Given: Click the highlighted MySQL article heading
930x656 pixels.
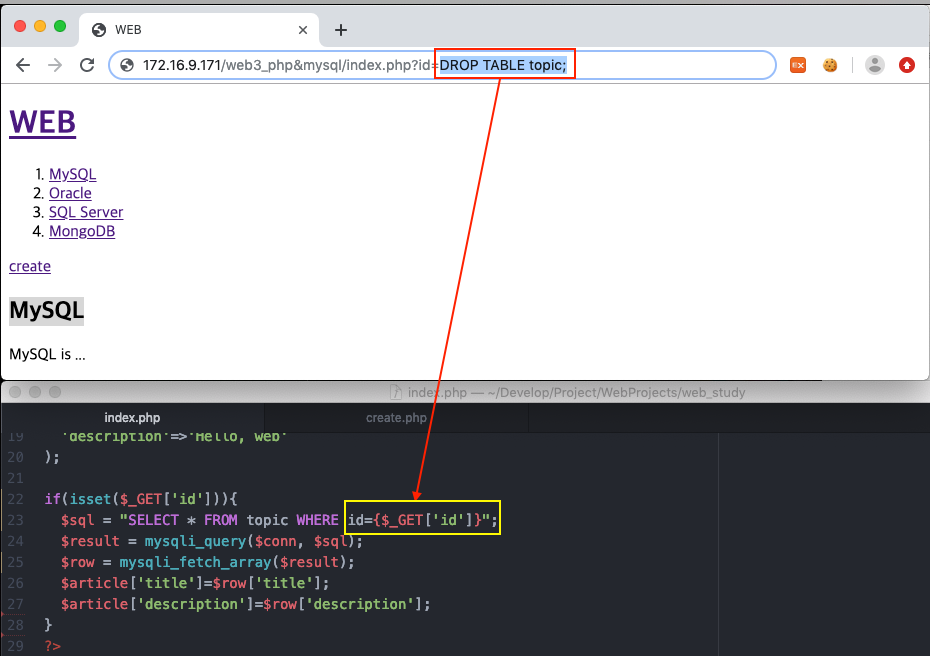Looking at the screenshot, I should [x=47, y=311].
